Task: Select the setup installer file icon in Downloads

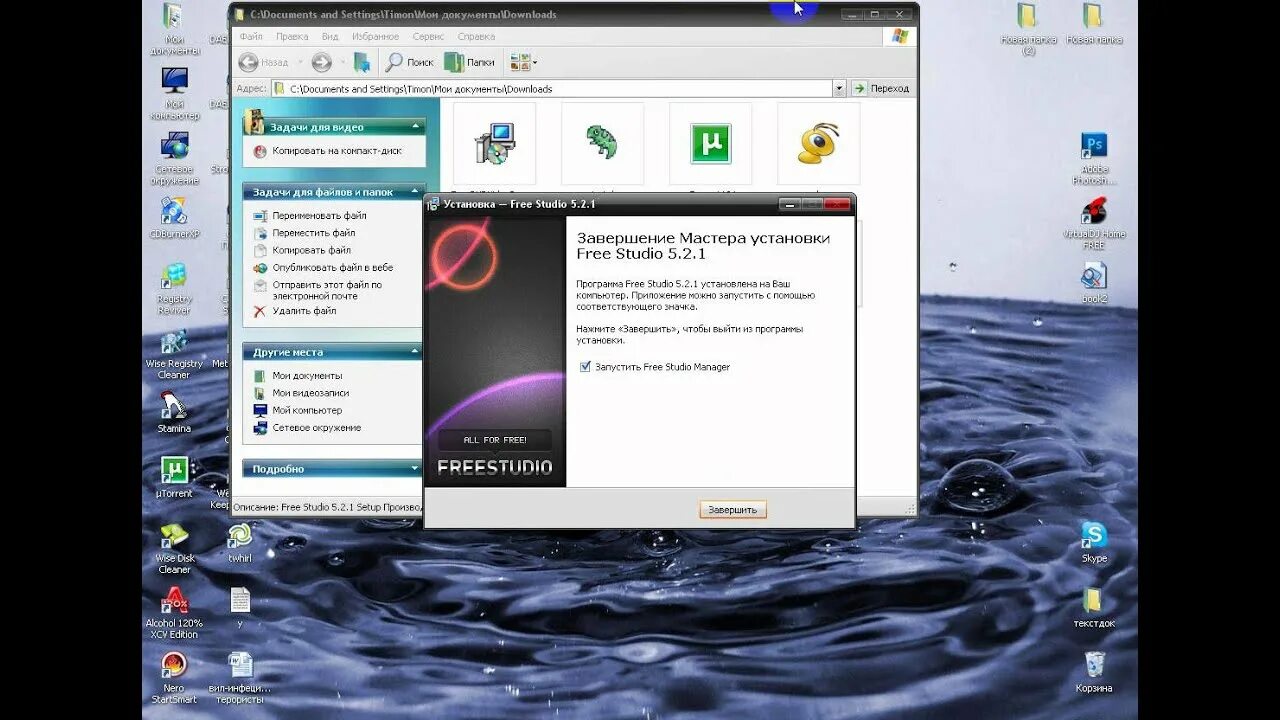Action: pyautogui.click(x=494, y=143)
